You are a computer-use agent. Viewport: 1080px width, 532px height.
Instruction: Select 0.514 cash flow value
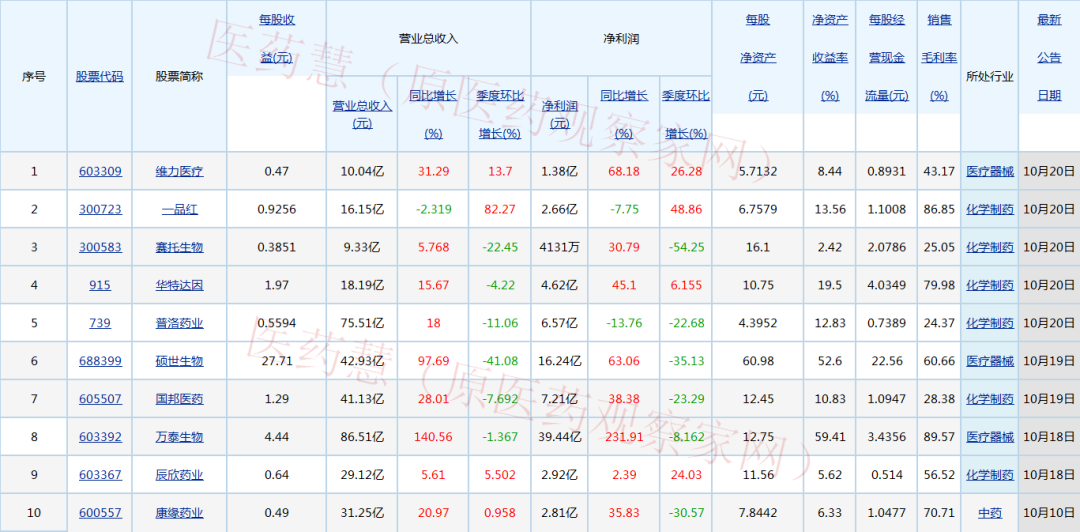pos(888,475)
